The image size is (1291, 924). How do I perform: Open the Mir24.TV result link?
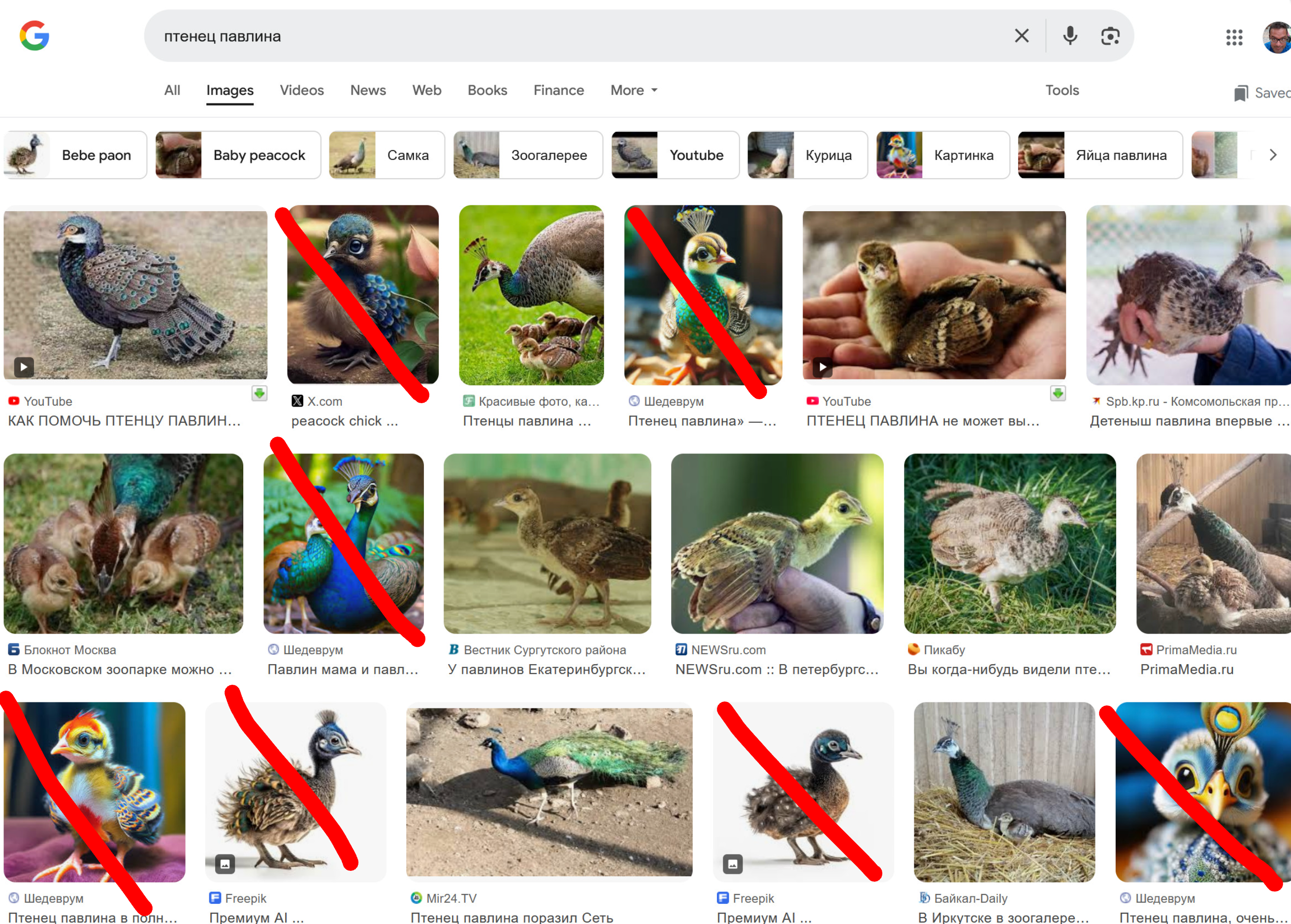pyautogui.click(x=451, y=898)
